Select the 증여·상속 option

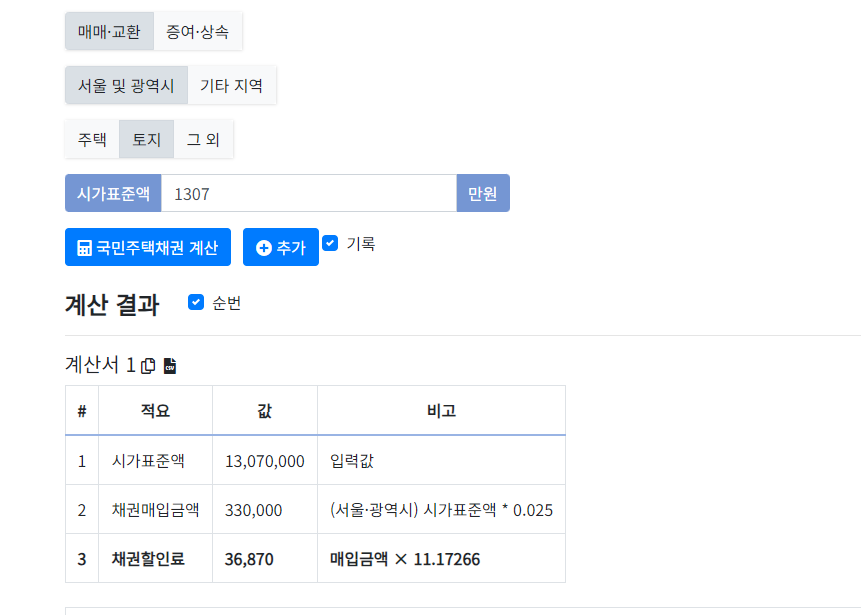[x=198, y=31]
